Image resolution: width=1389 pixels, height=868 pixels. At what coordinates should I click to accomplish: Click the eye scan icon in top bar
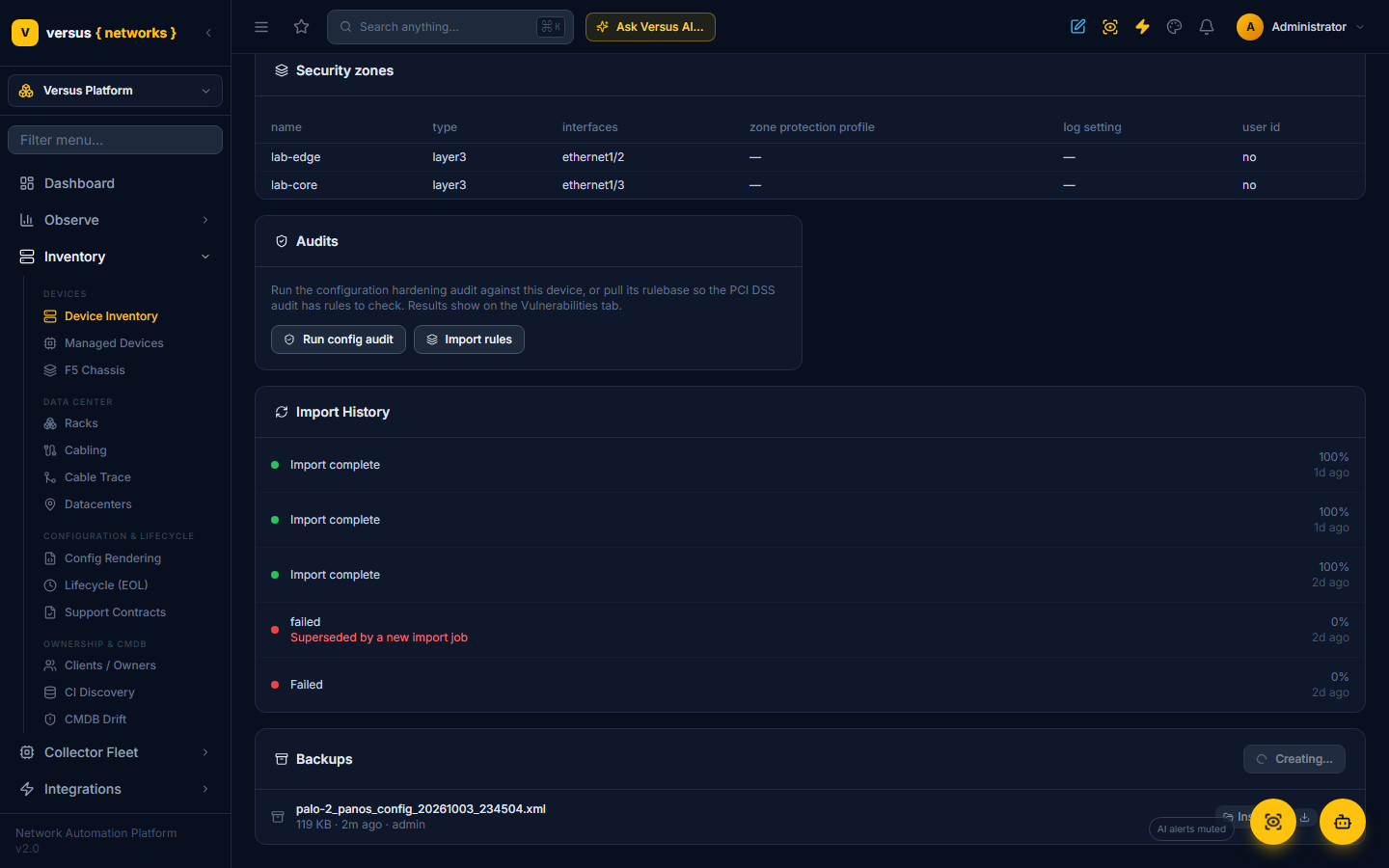click(x=1110, y=27)
